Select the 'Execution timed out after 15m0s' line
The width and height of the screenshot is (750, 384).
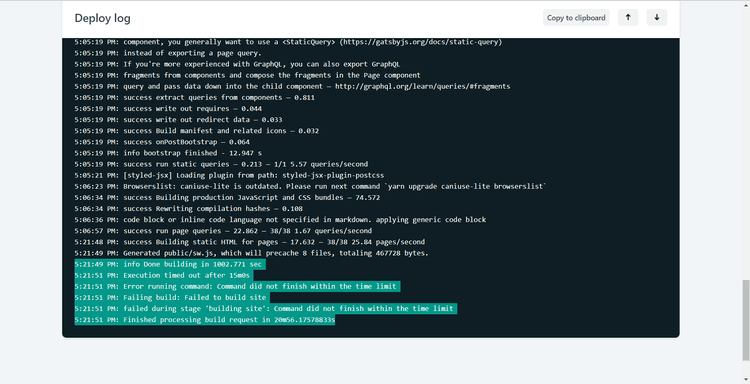tap(164, 275)
